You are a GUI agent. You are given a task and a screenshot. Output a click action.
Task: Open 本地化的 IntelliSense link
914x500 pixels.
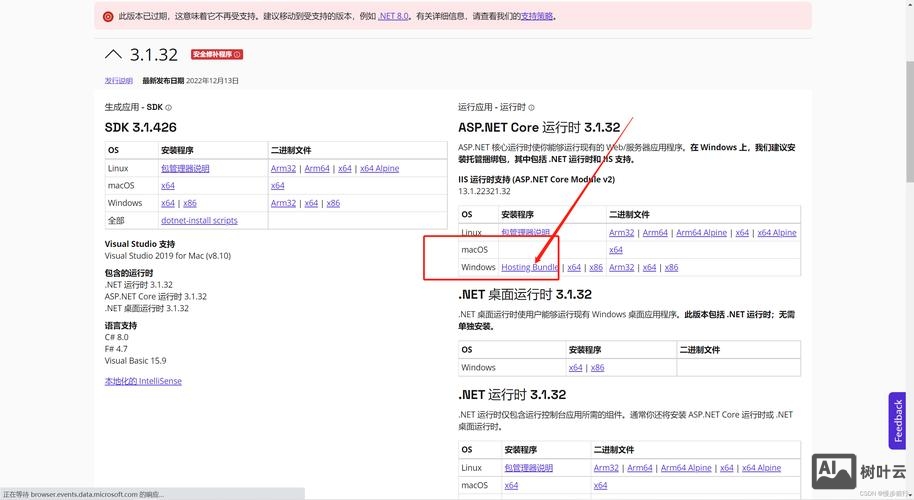pos(143,381)
